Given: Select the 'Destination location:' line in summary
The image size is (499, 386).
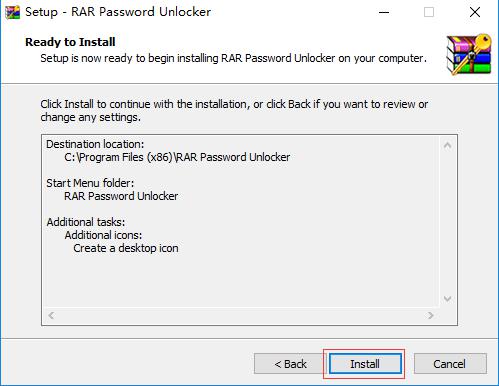Looking at the screenshot, I should [x=95, y=144].
